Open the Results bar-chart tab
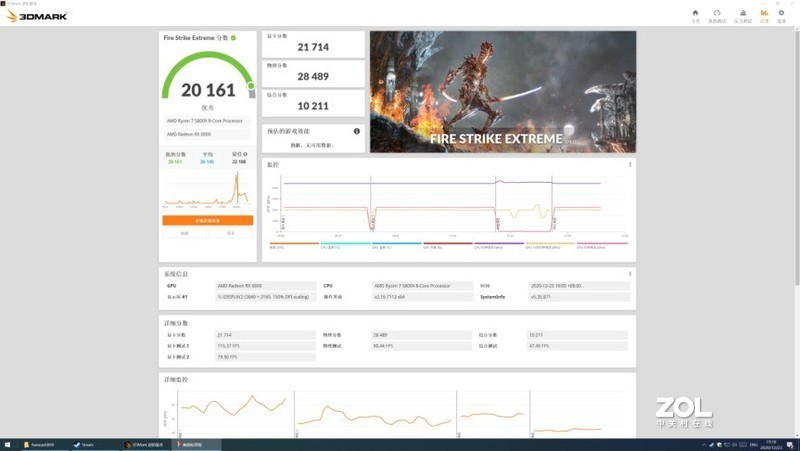 click(764, 16)
